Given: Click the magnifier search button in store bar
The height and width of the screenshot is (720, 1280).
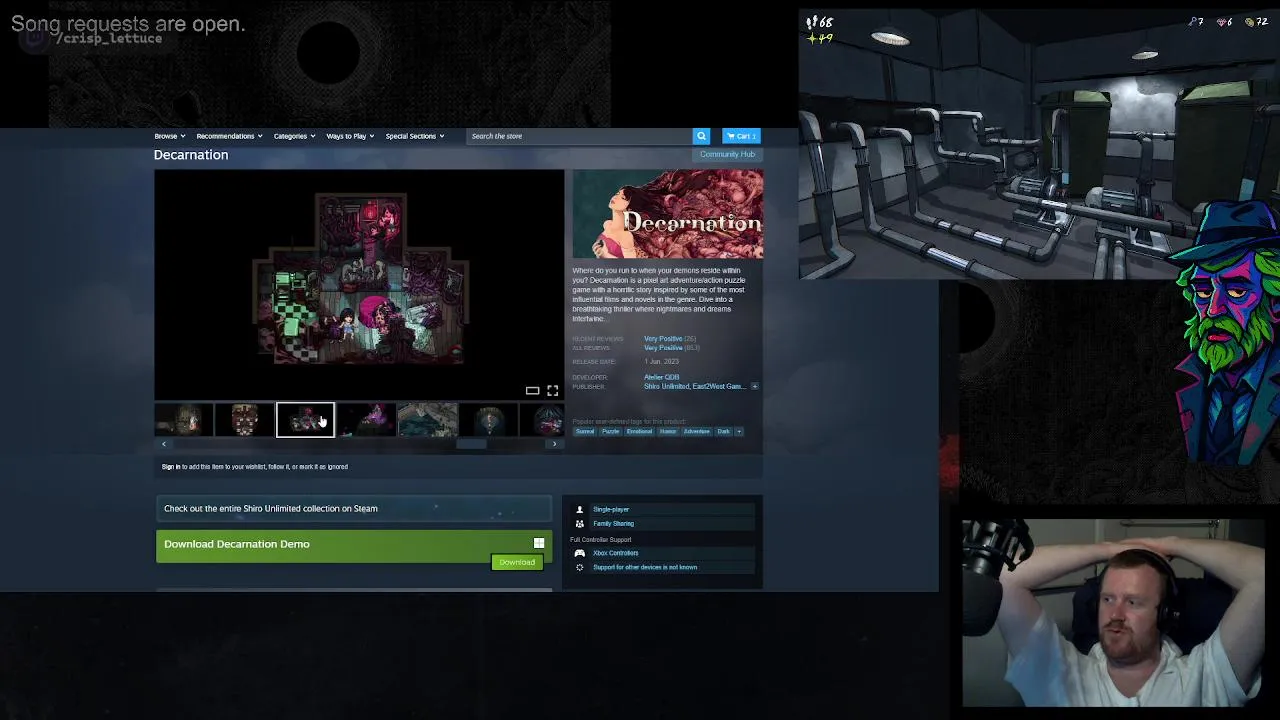Looking at the screenshot, I should (x=701, y=136).
